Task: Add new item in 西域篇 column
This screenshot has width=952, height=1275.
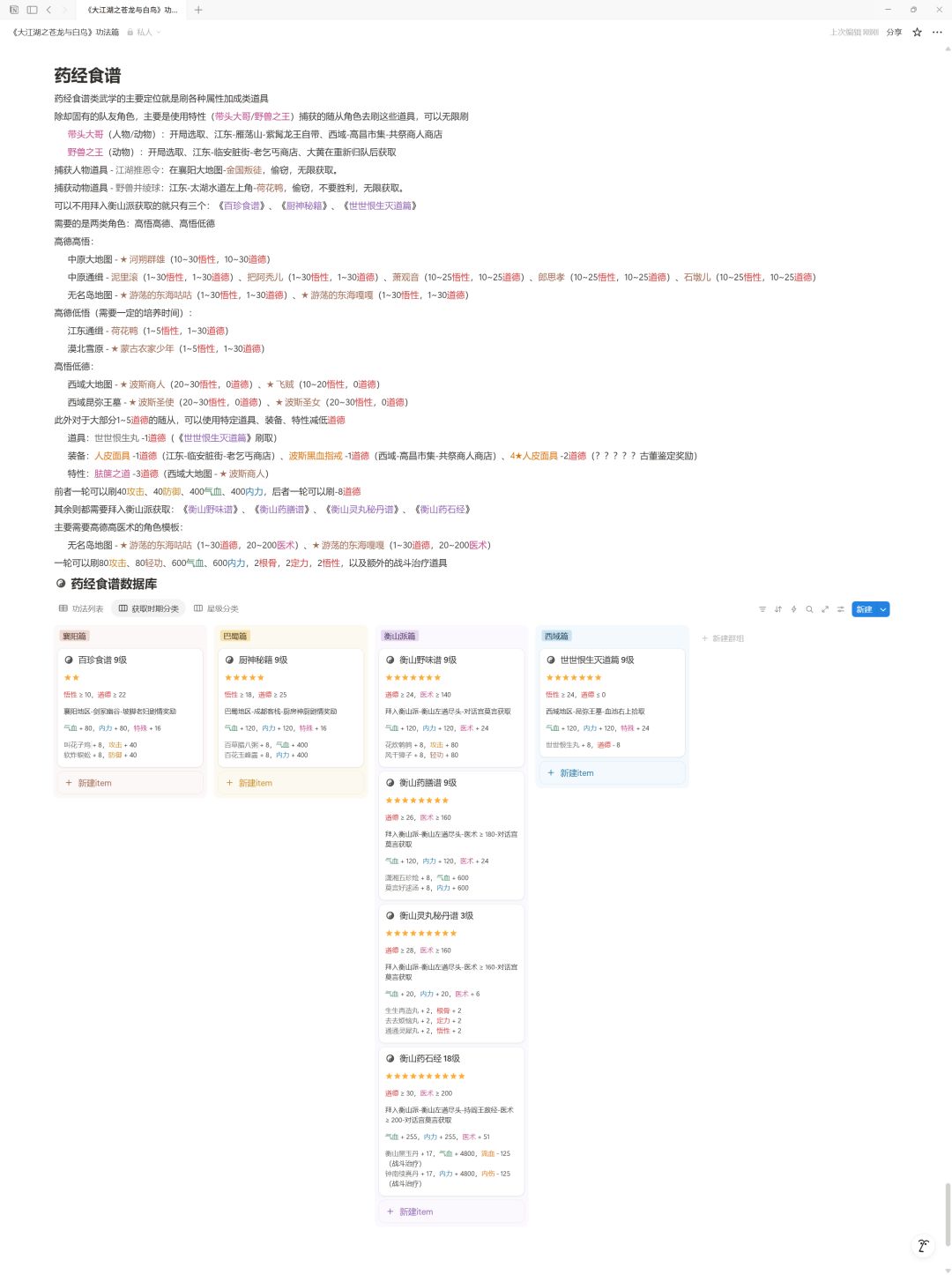Action: (x=612, y=772)
